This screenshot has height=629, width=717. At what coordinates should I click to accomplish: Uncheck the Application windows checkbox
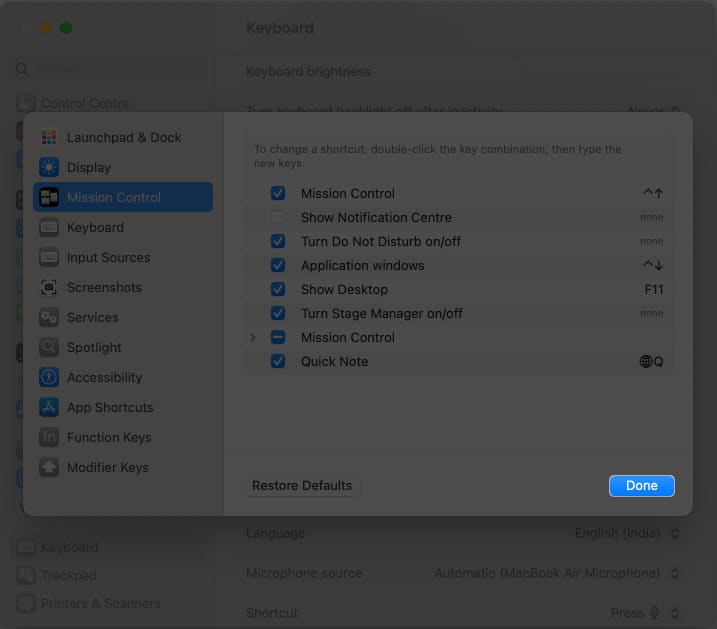point(278,265)
